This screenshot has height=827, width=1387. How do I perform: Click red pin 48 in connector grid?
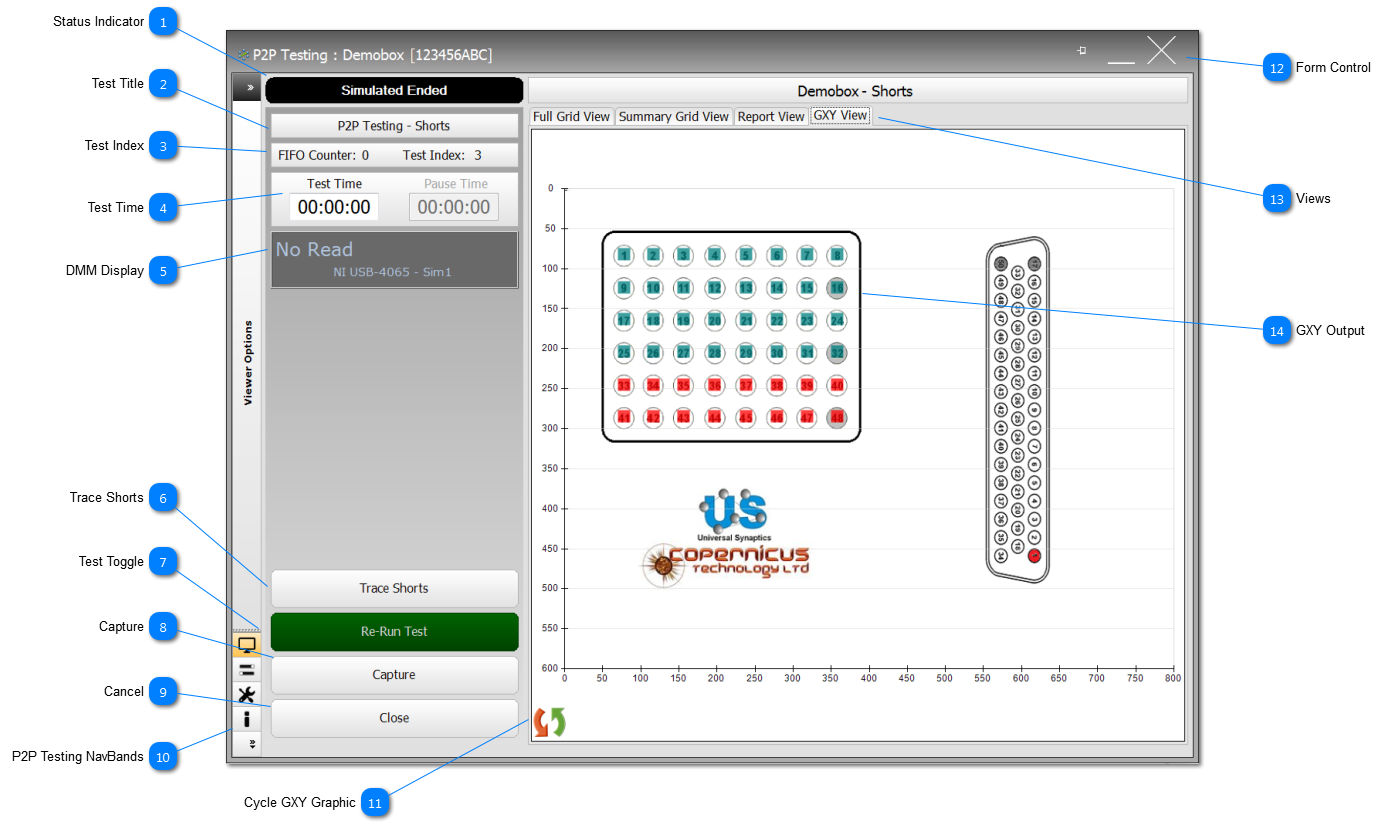point(837,418)
